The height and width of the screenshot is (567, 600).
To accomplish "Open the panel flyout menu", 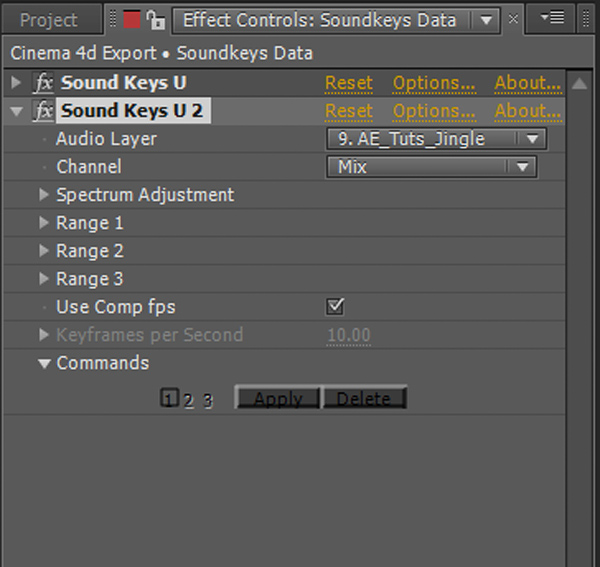I will click(552, 18).
